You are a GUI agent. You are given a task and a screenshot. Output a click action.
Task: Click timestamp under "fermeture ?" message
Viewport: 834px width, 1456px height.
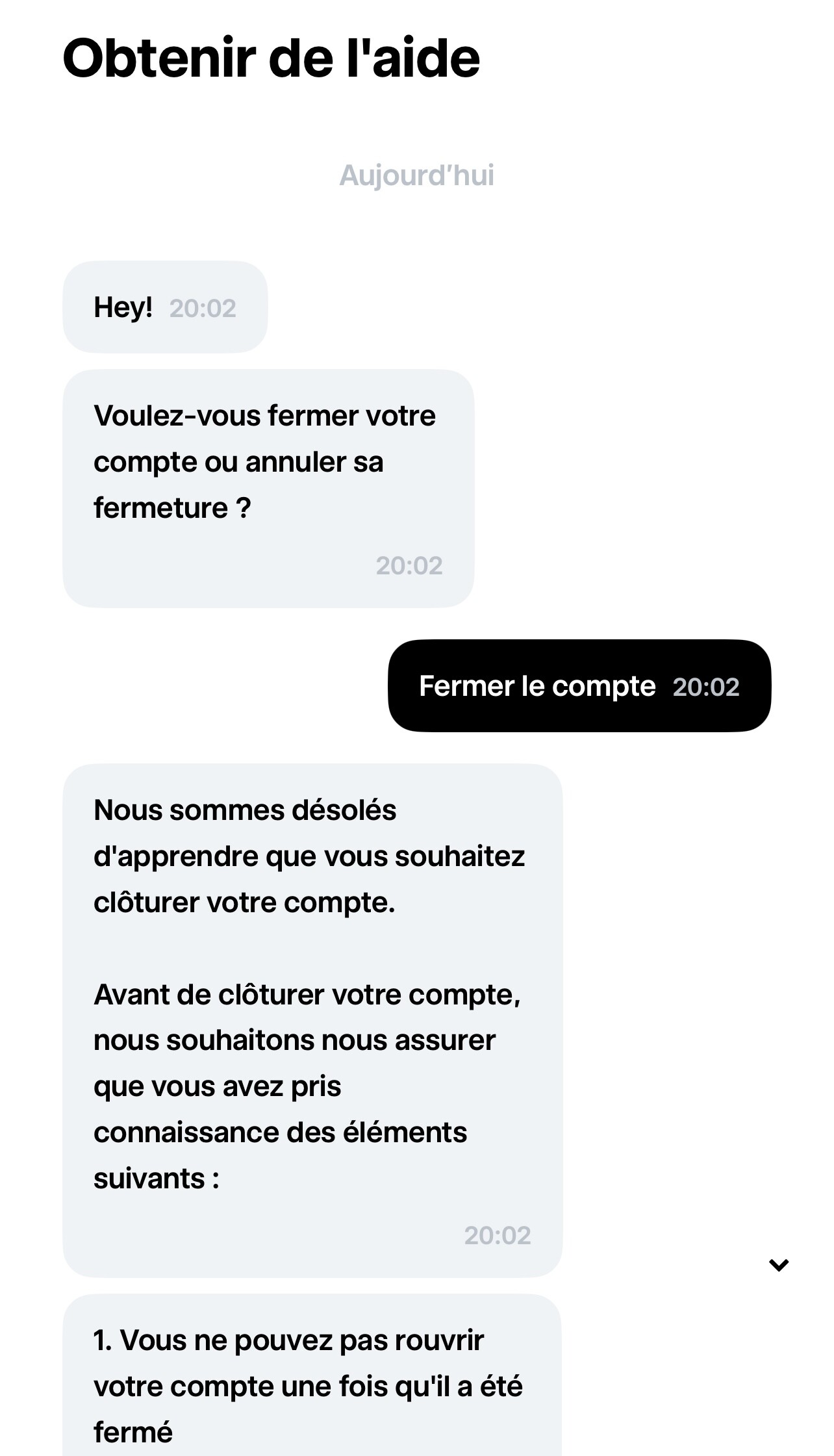[x=409, y=566]
